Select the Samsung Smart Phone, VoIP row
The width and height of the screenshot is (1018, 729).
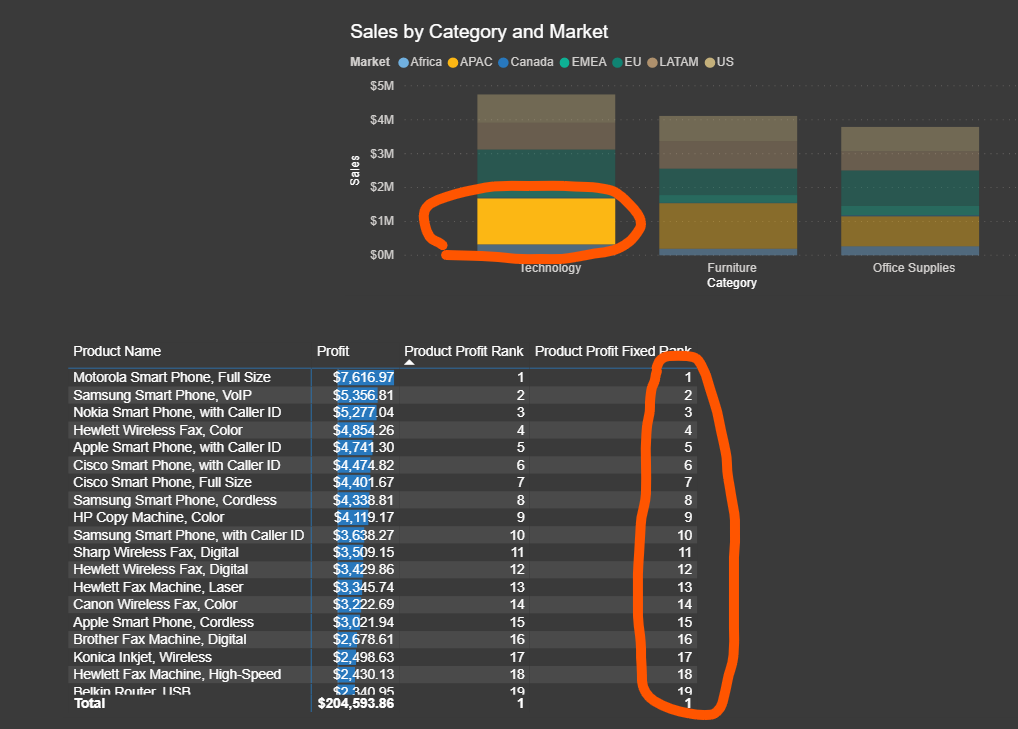tap(382, 395)
